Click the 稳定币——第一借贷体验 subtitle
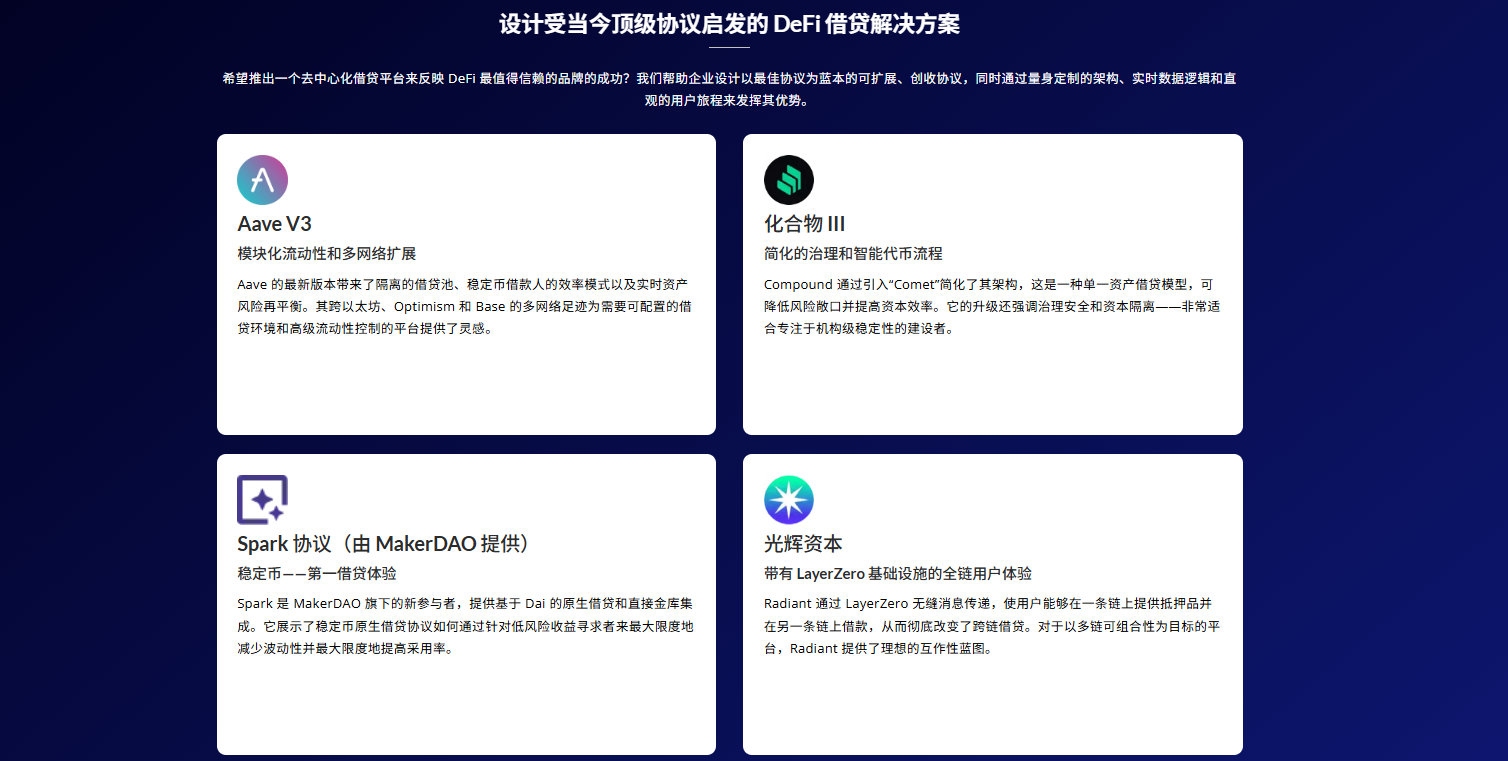The height and width of the screenshot is (761, 1508). [317, 574]
